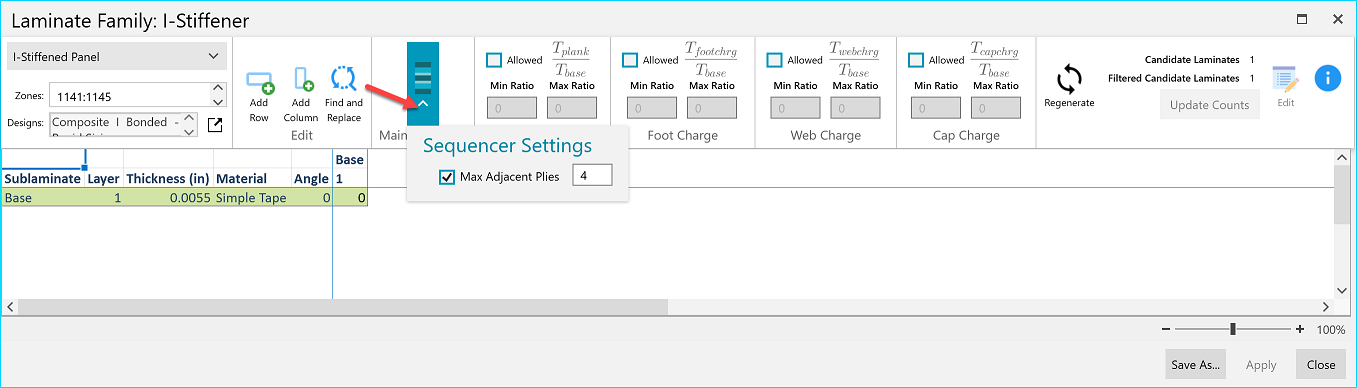
Task: Click the Web Charge Min Ratio field
Action: [795, 108]
